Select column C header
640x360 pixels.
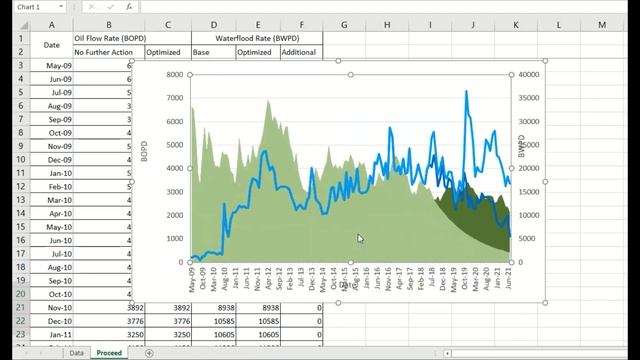coord(168,25)
